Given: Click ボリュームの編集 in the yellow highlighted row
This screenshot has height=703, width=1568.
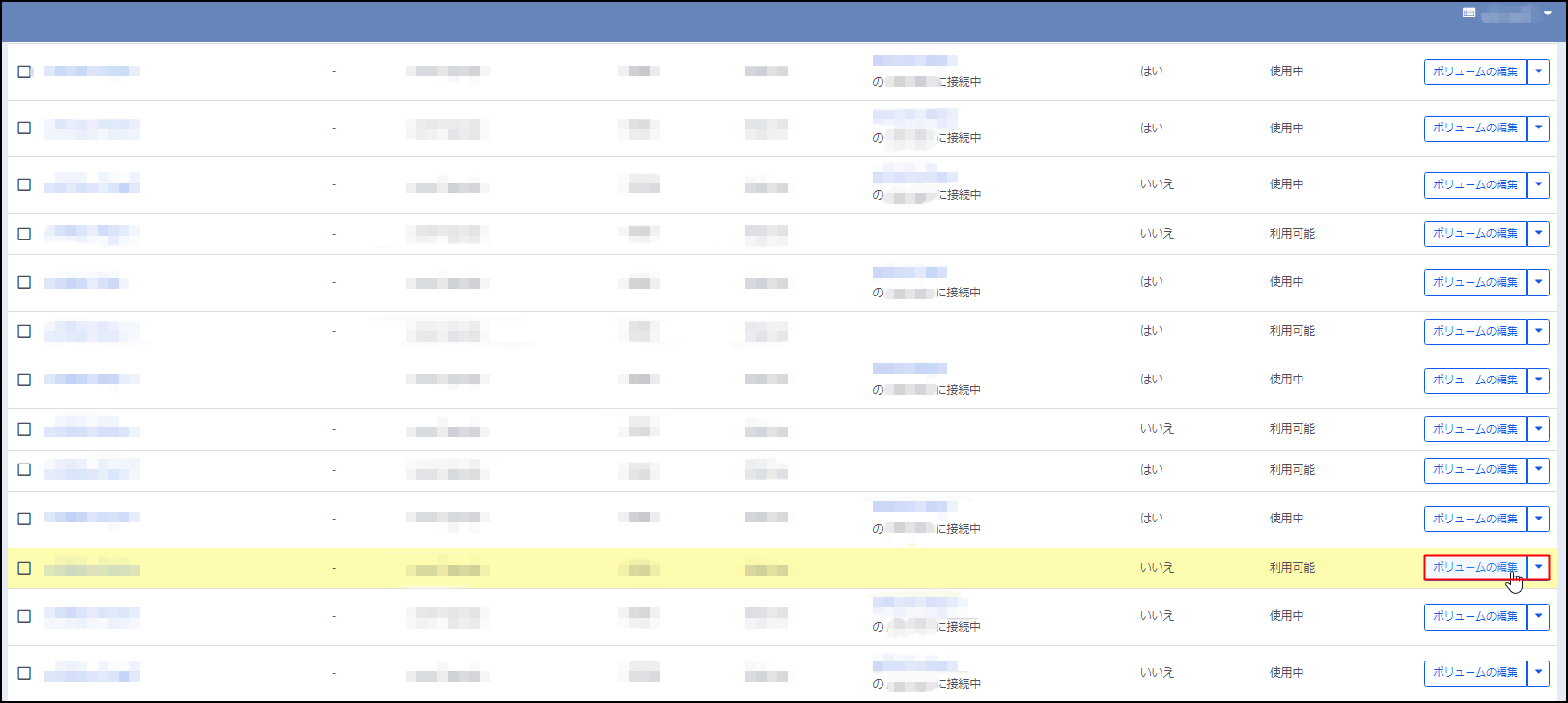Looking at the screenshot, I should 1475,568.
